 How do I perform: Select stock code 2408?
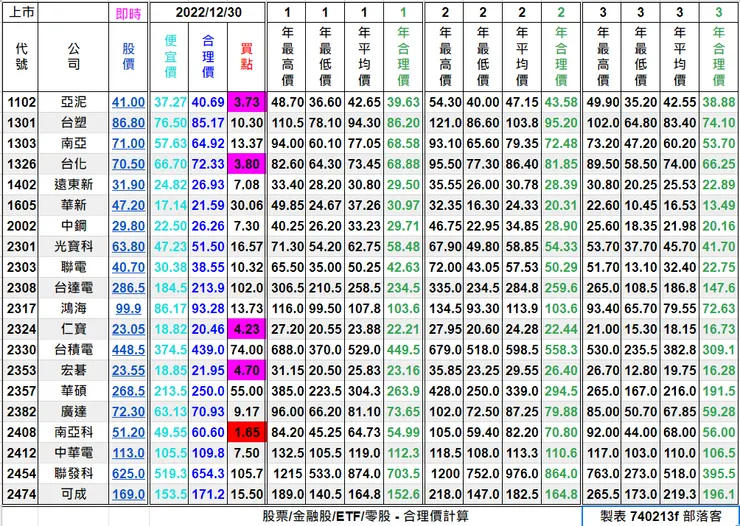[21, 432]
